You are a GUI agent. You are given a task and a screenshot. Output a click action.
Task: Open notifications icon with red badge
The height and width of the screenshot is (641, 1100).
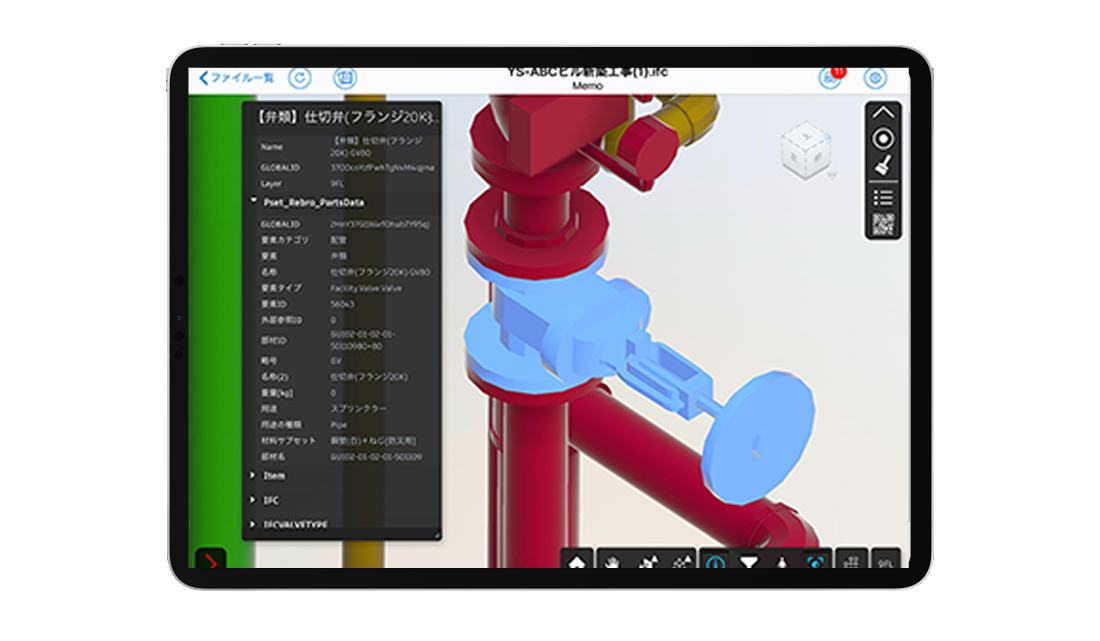830,78
